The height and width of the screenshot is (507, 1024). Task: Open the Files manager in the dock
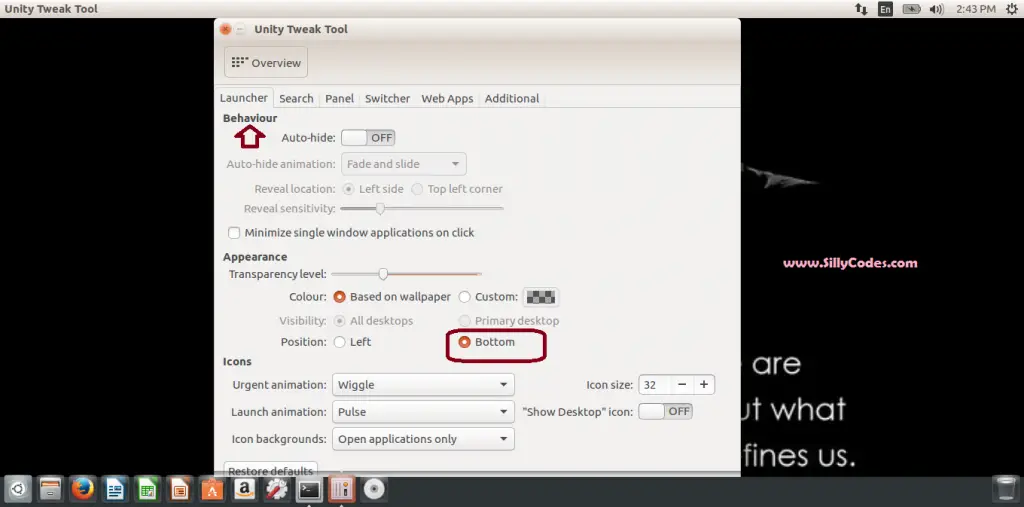[50, 489]
